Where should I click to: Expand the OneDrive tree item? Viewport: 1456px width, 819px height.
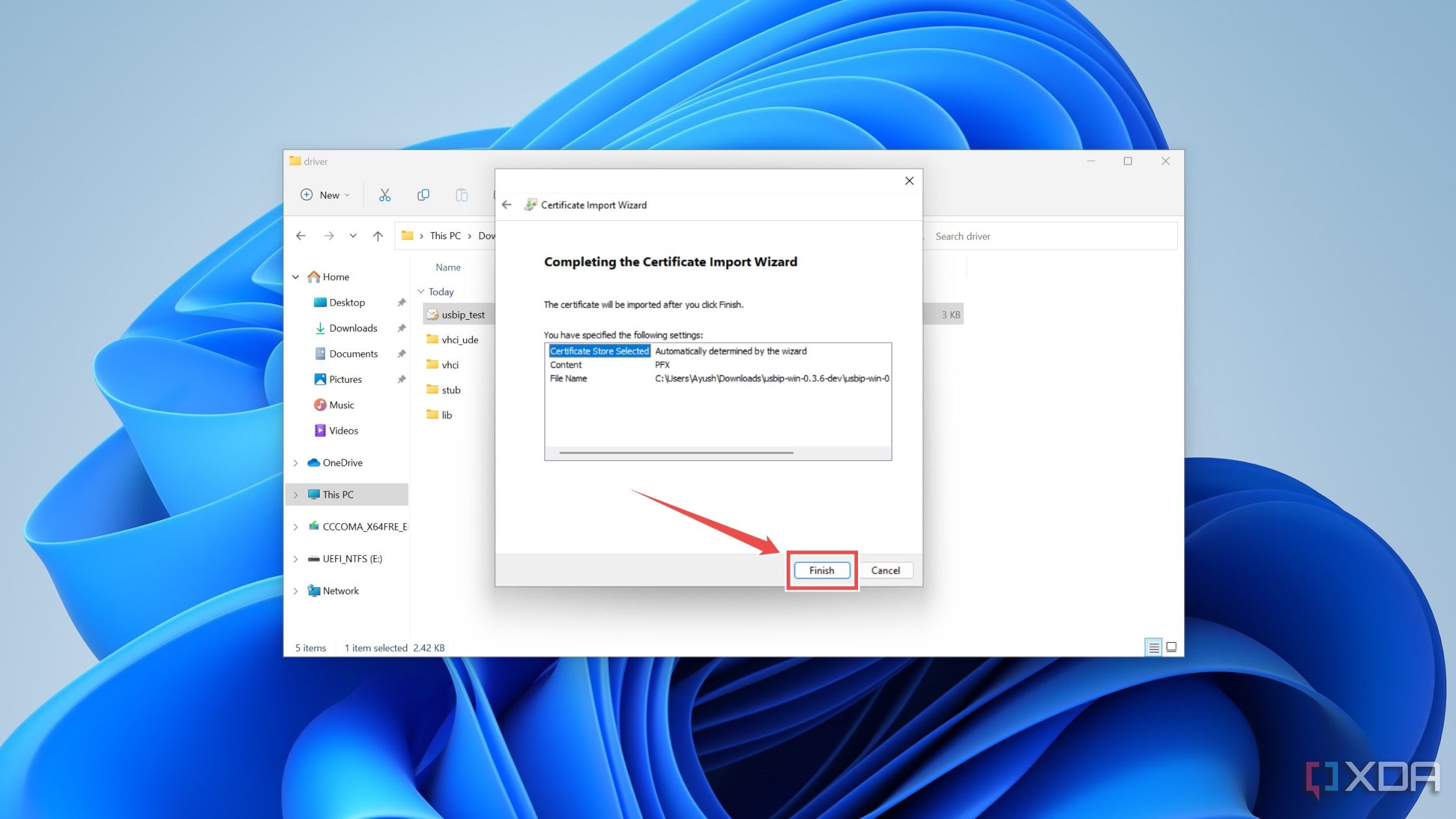(x=296, y=462)
